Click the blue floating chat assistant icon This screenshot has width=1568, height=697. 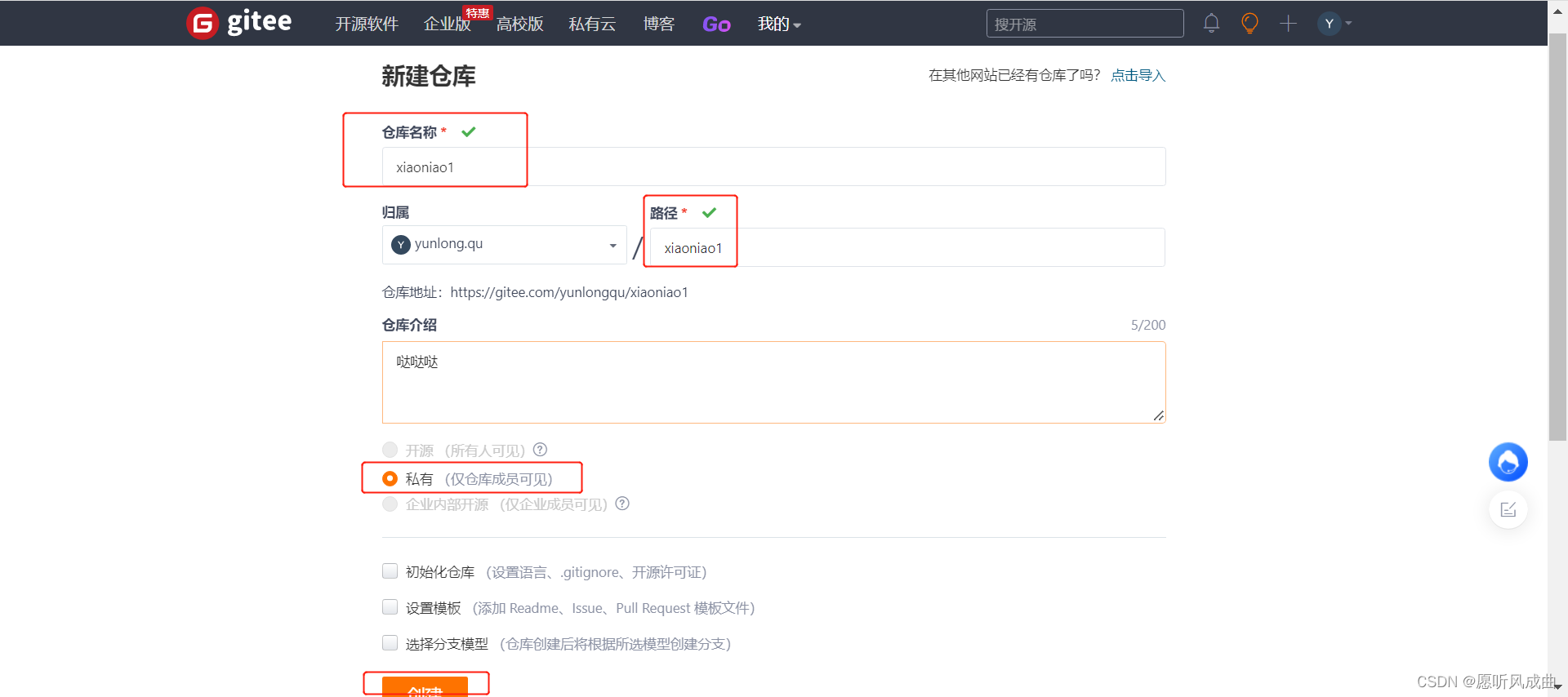pos(1508,462)
